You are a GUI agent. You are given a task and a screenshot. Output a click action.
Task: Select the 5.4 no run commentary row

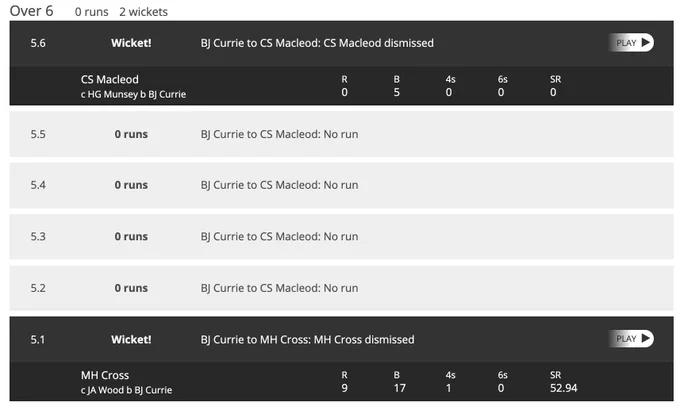tap(341, 185)
